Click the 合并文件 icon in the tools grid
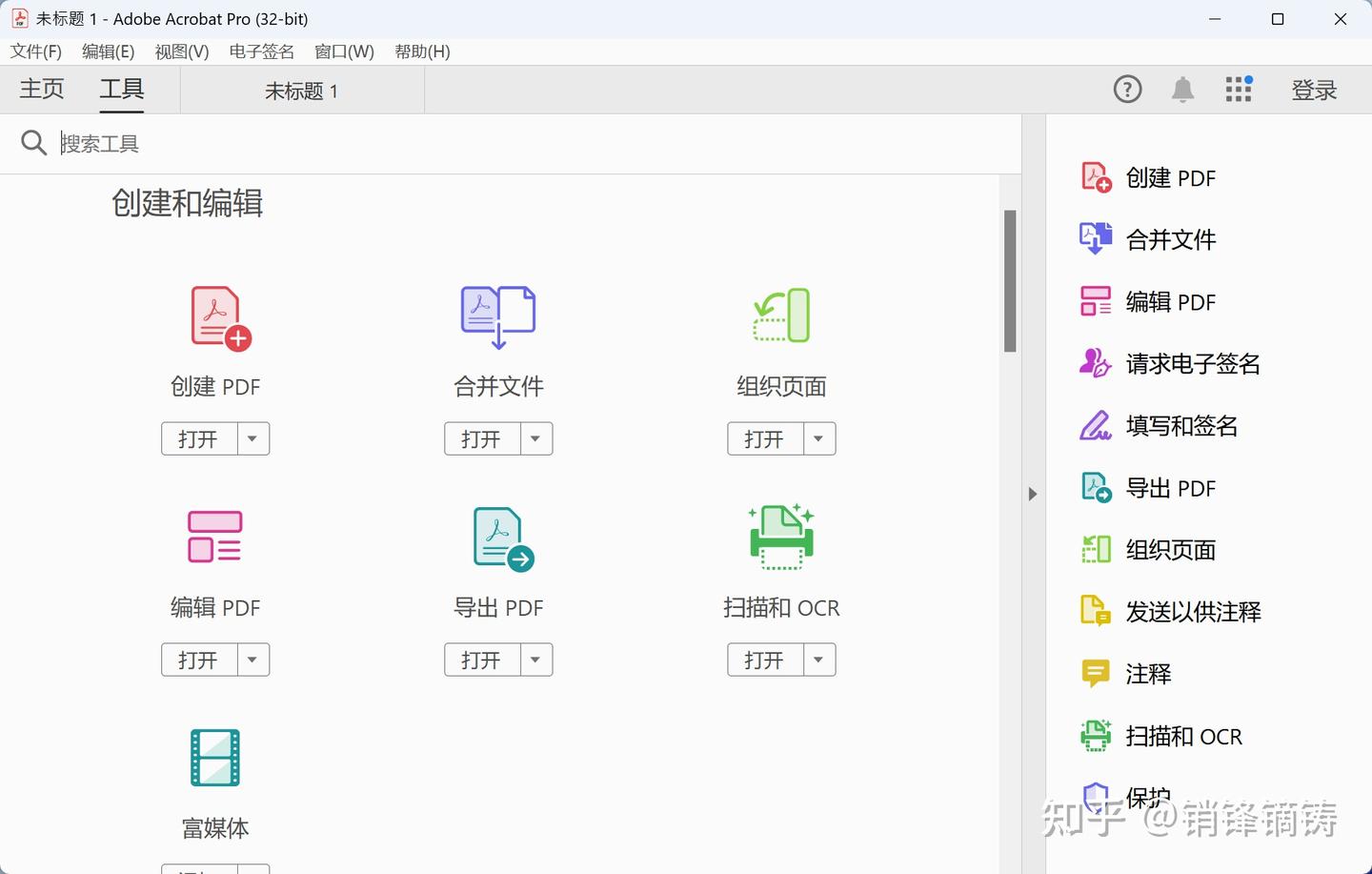The height and width of the screenshot is (874, 1372). (x=498, y=317)
